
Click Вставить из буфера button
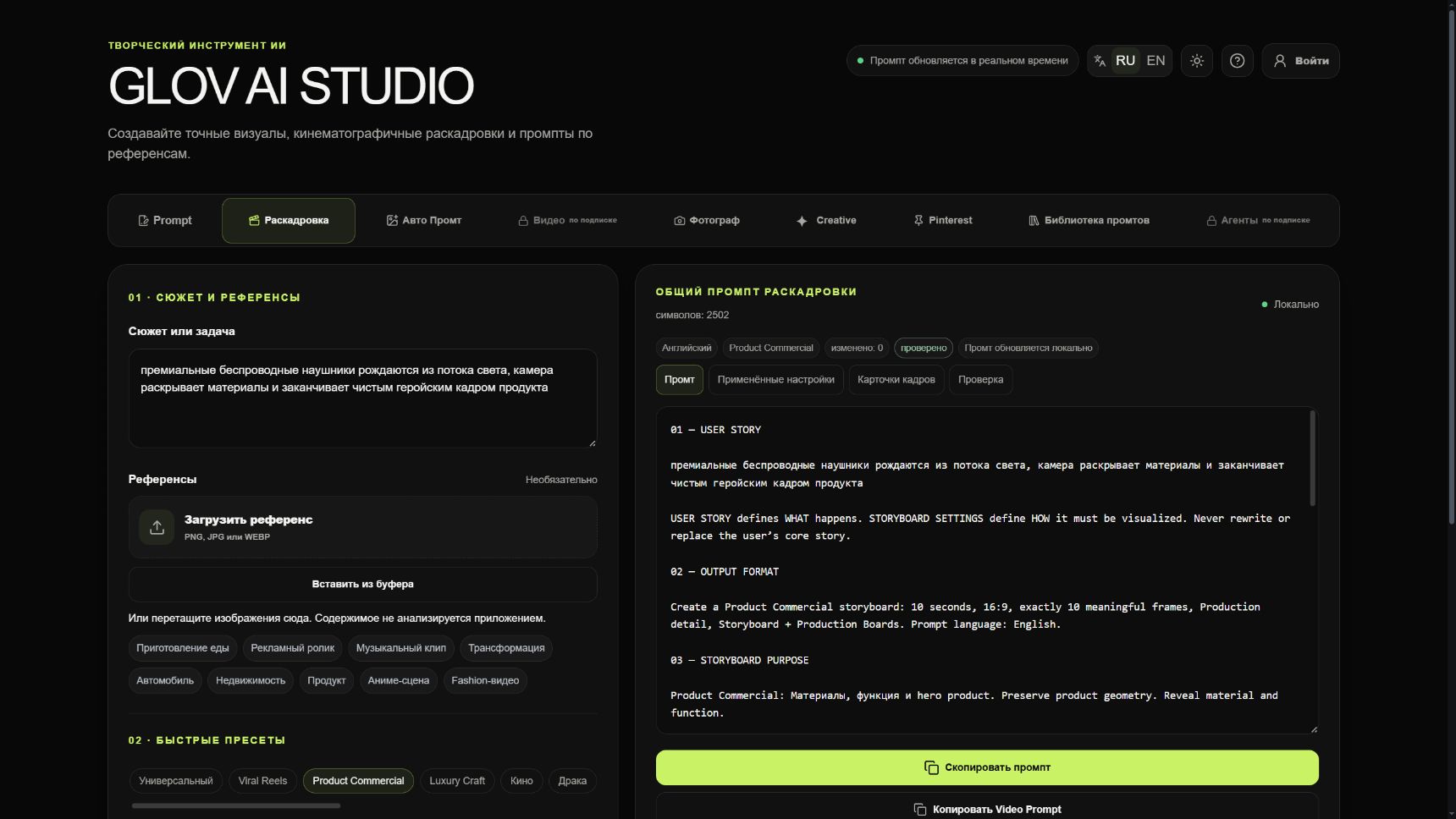click(x=362, y=585)
